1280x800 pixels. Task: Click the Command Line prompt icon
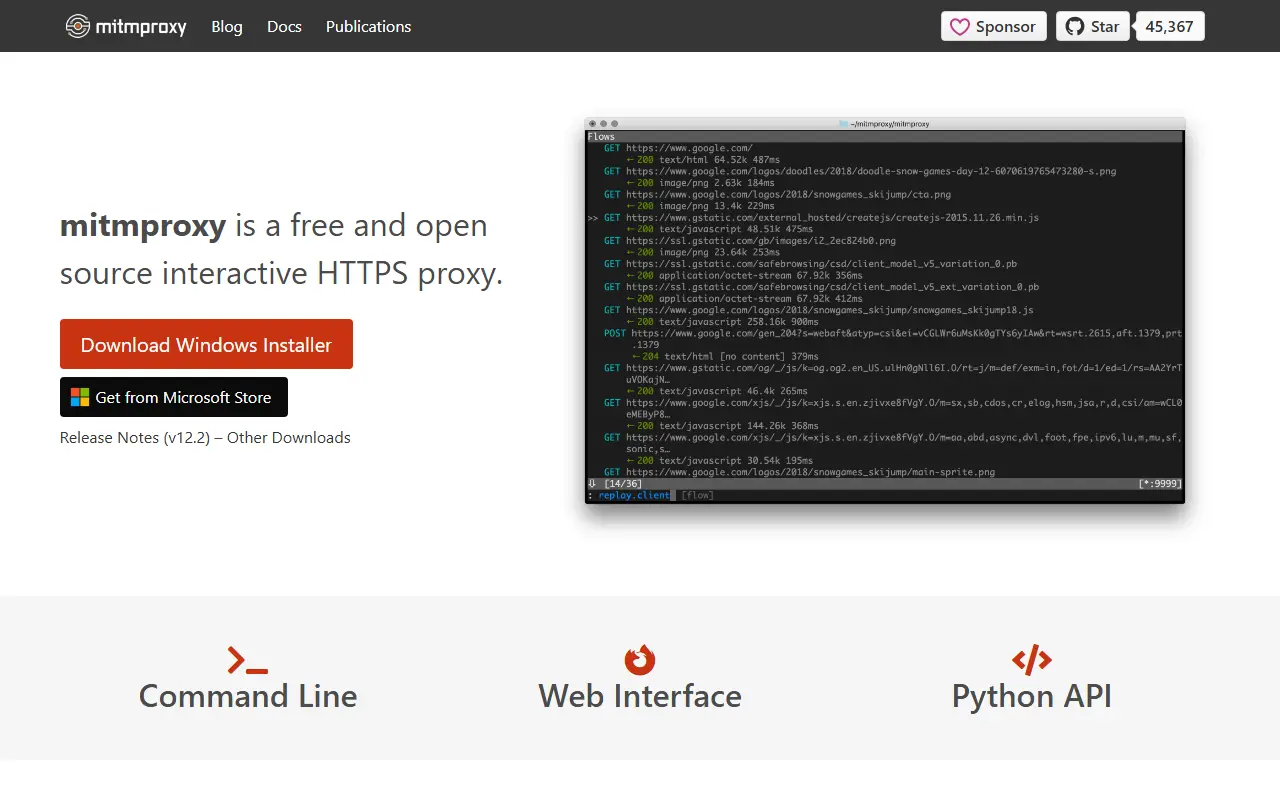point(248,660)
